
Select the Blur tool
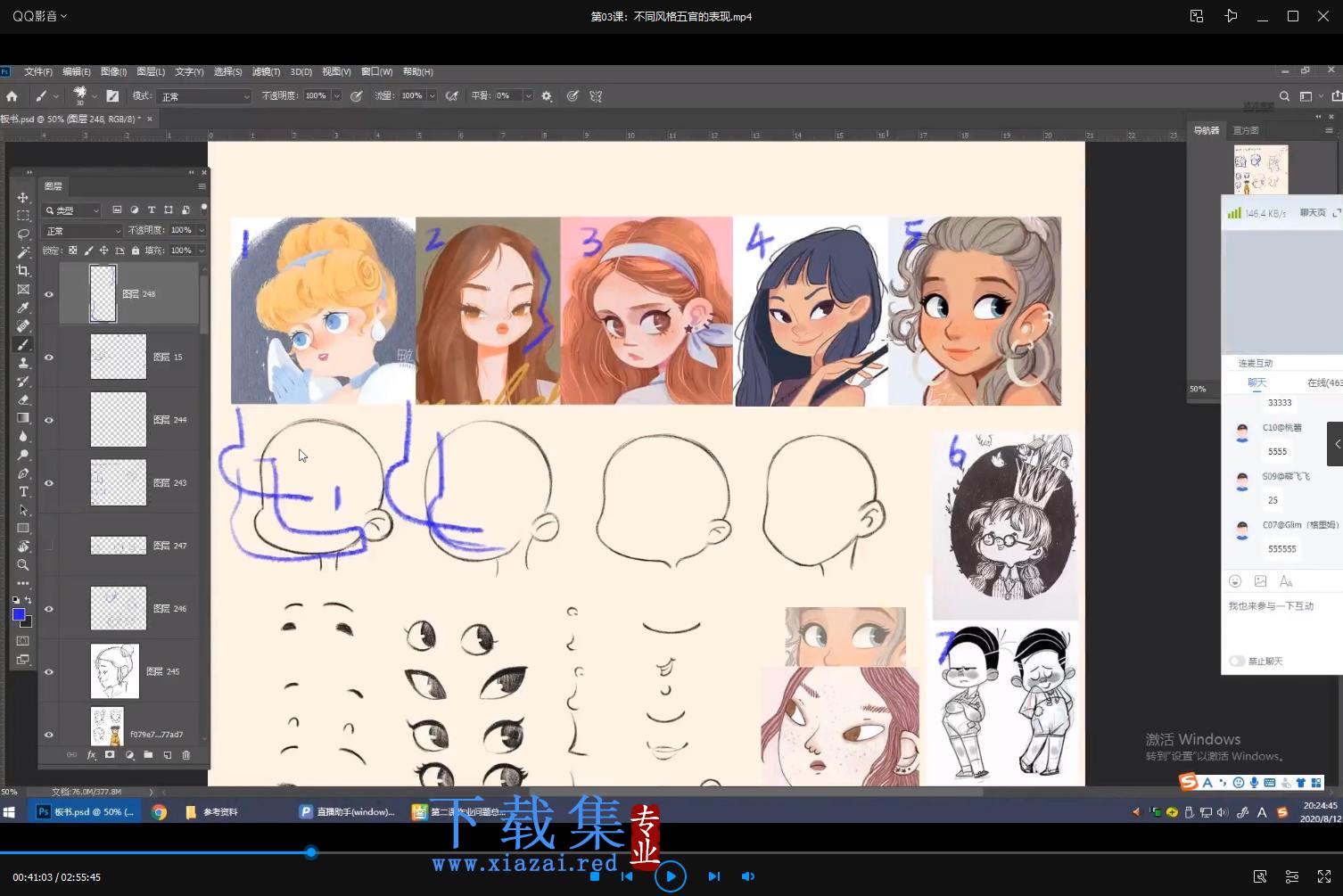point(23,436)
